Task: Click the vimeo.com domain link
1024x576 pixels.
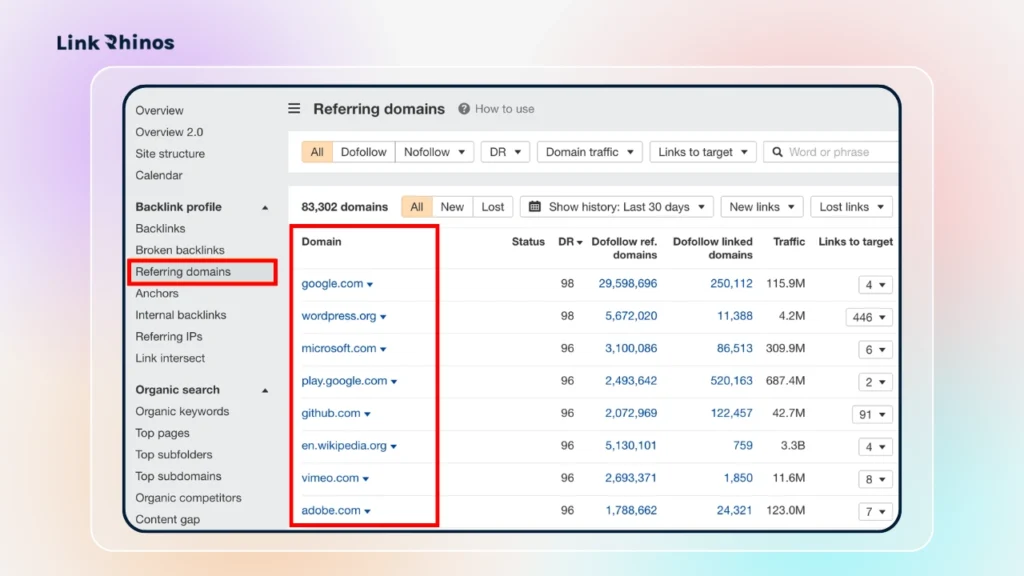Action: 330,478
